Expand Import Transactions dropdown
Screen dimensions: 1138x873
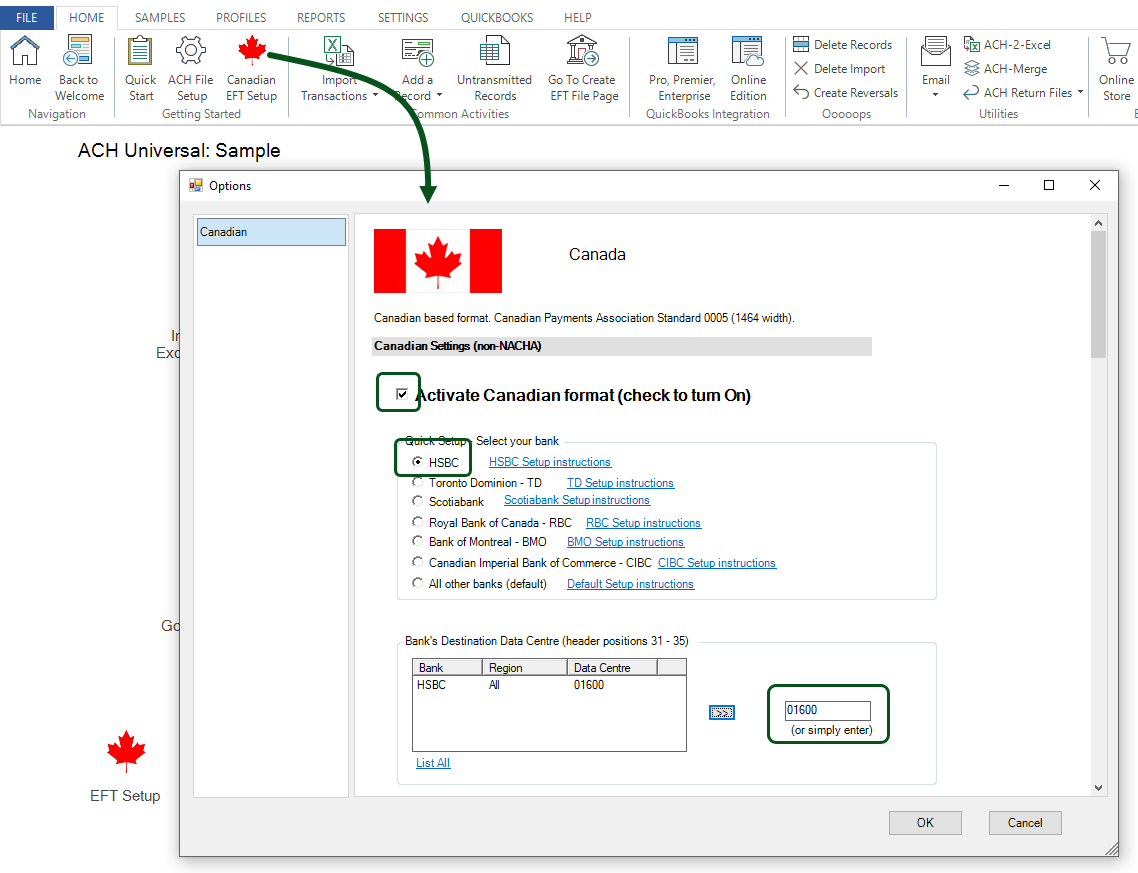point(375,97)
